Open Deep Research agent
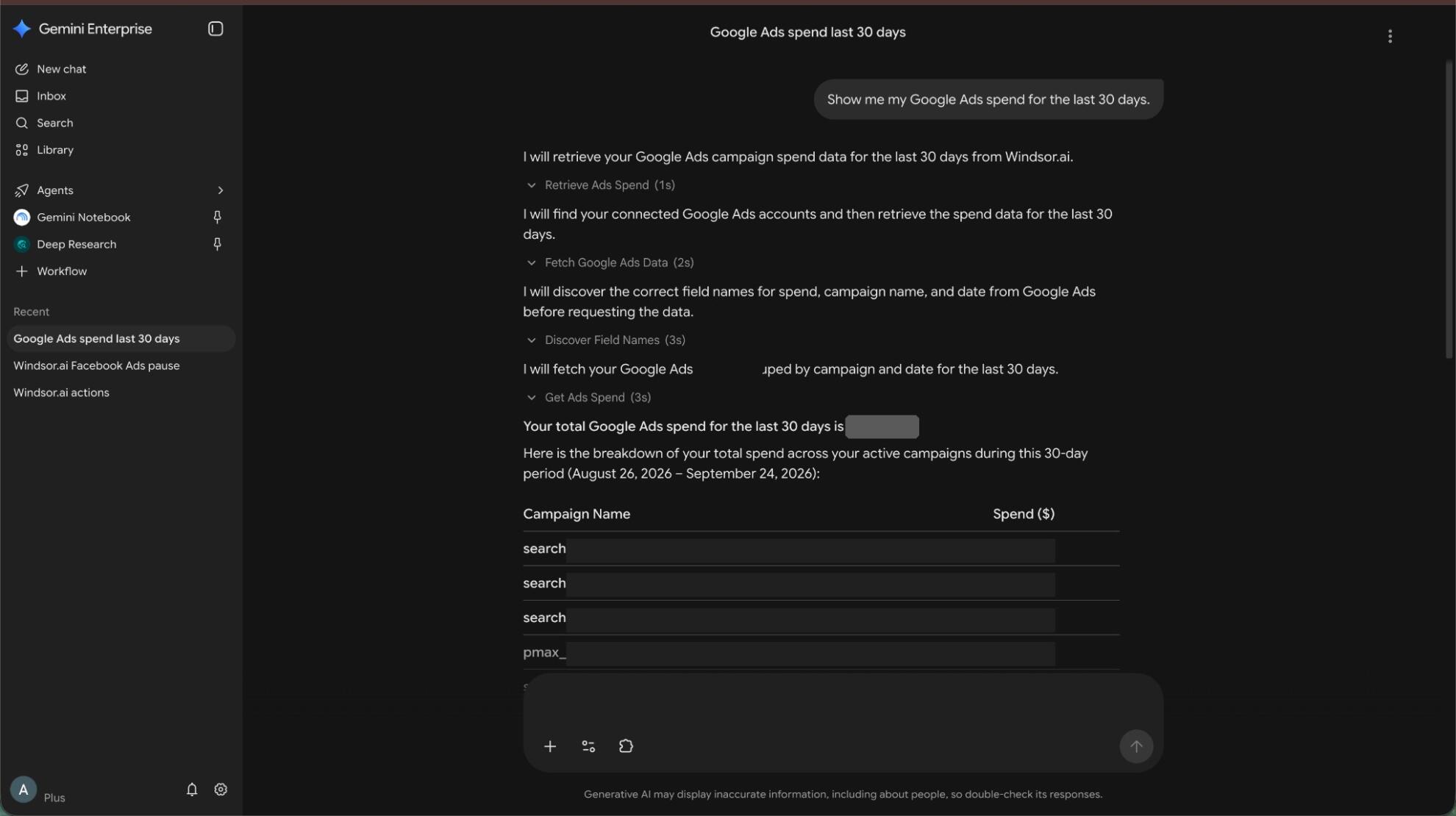 pyautogui.click(x=76, y=244)
